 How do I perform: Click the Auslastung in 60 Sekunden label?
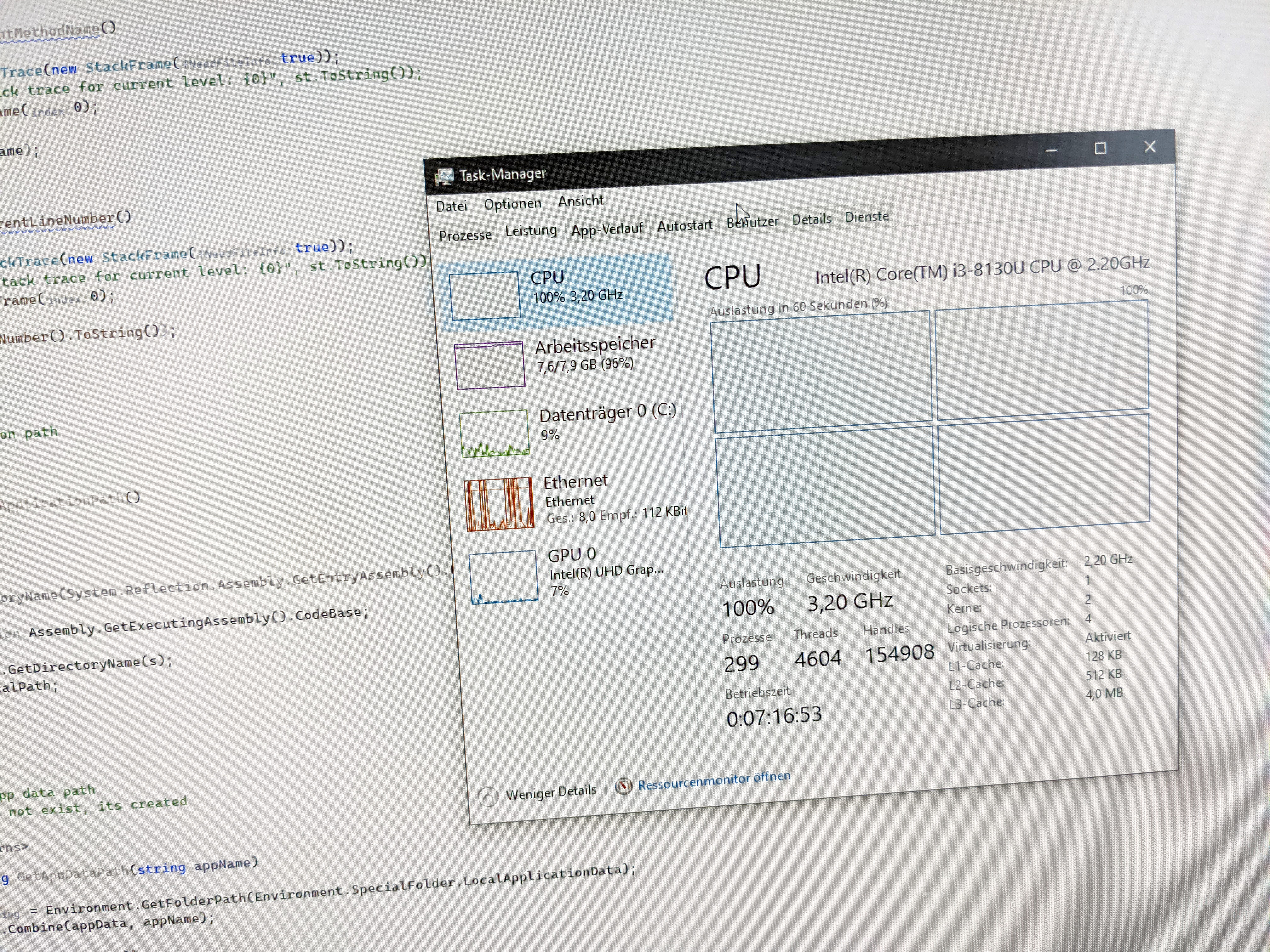798,307
